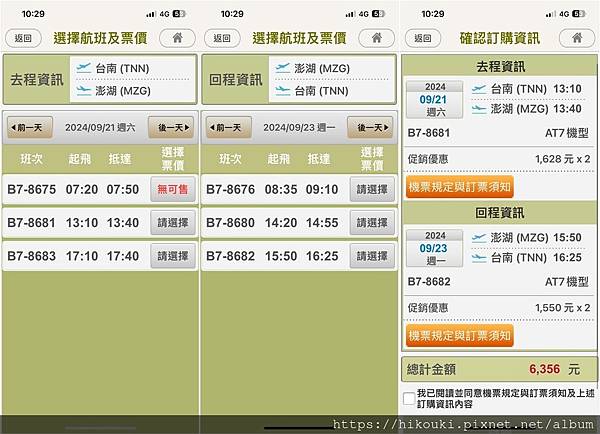This screenshot has width=600, height=434.
Task: Tap plane icon beside 台南 (TNN) 16:25
Action: tap(479, 258)
